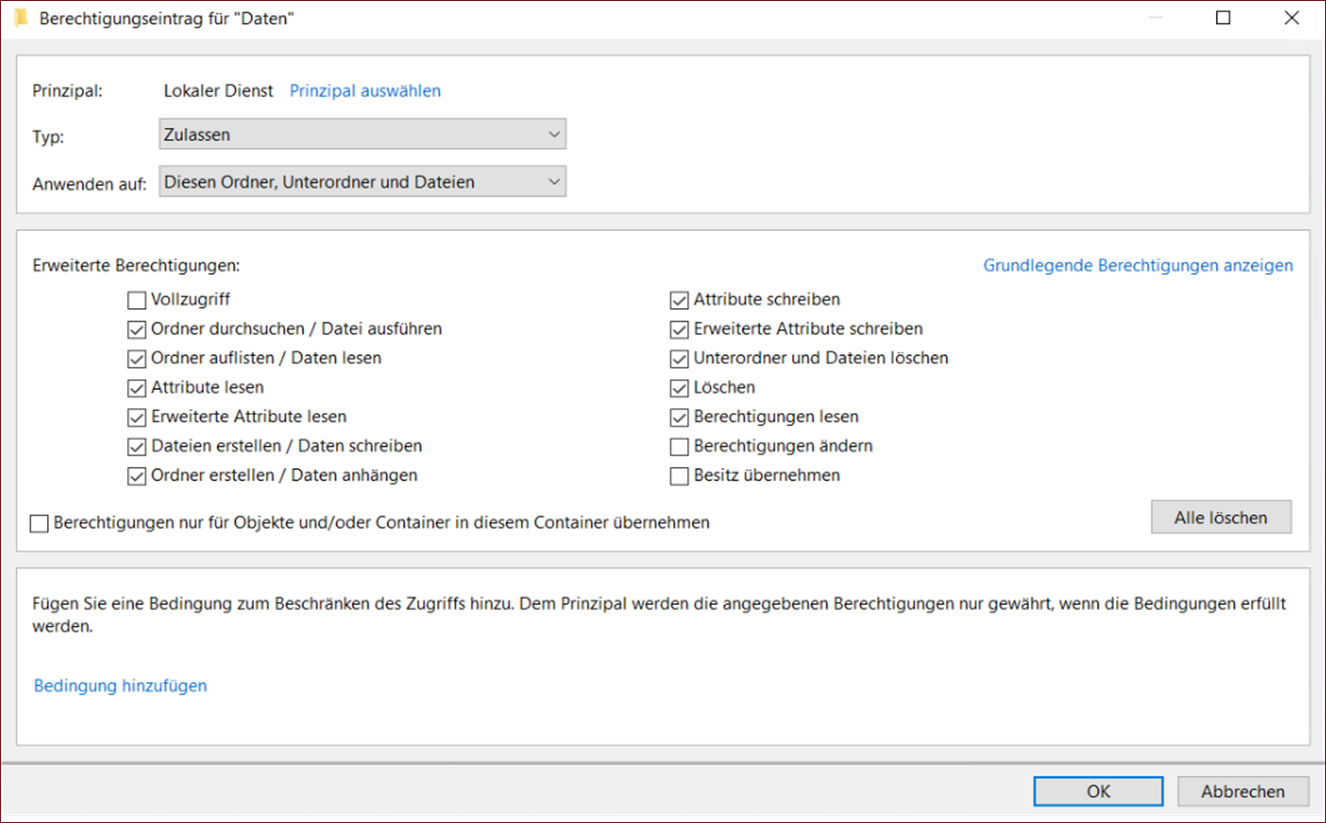This screenshot has width=1326, height=823.
Task: Check Berechtigungen nur für Objekte übernehmen
Action: pos(39,523)
